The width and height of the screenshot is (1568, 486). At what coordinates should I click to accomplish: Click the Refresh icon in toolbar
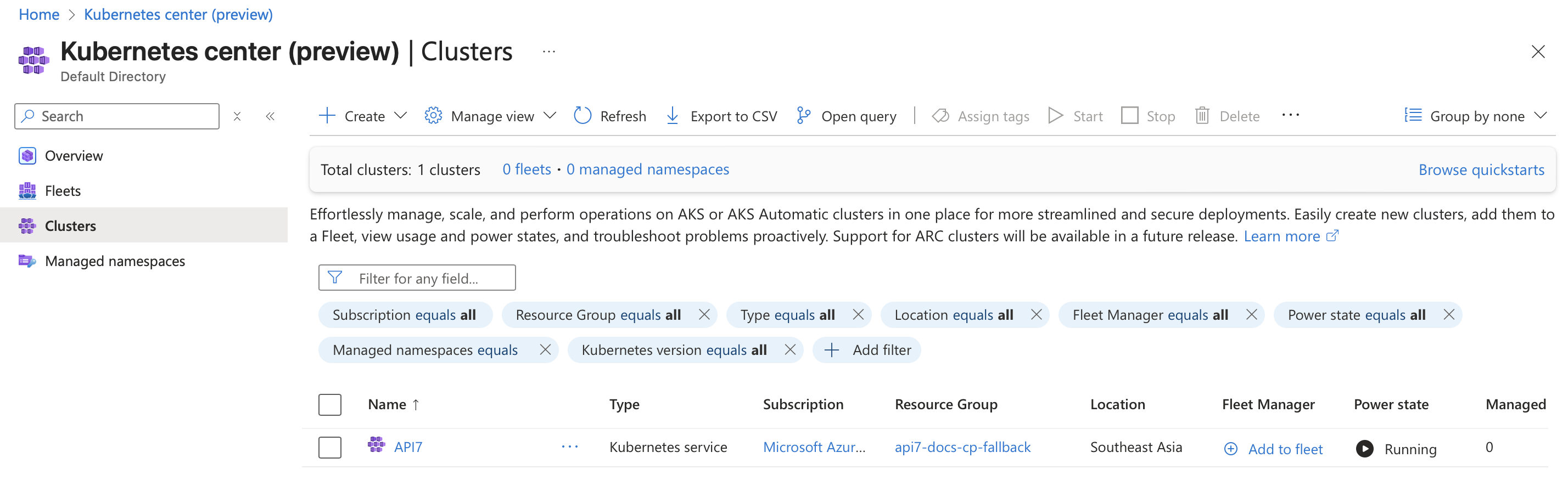(x=582, y=116)
